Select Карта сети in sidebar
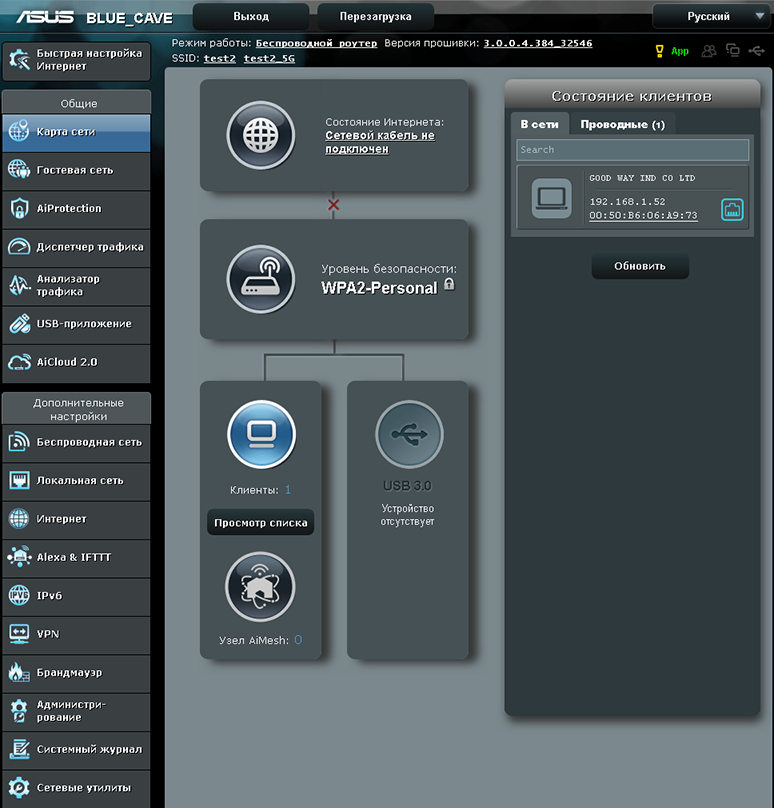Viewport: 774px width, 808px height. (x=76, y=132)
